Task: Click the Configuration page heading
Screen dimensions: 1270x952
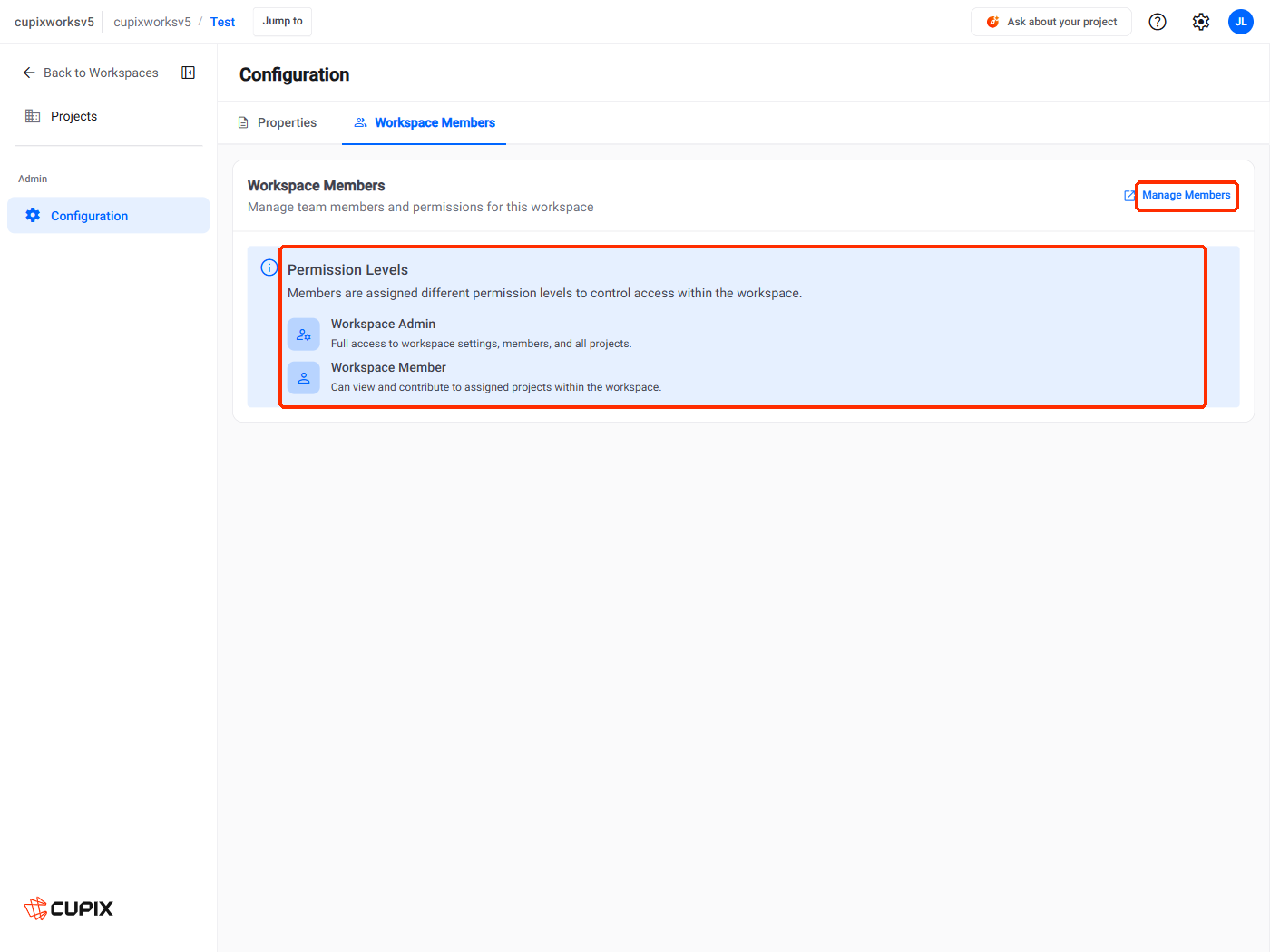Action: [x=294, y=74]
